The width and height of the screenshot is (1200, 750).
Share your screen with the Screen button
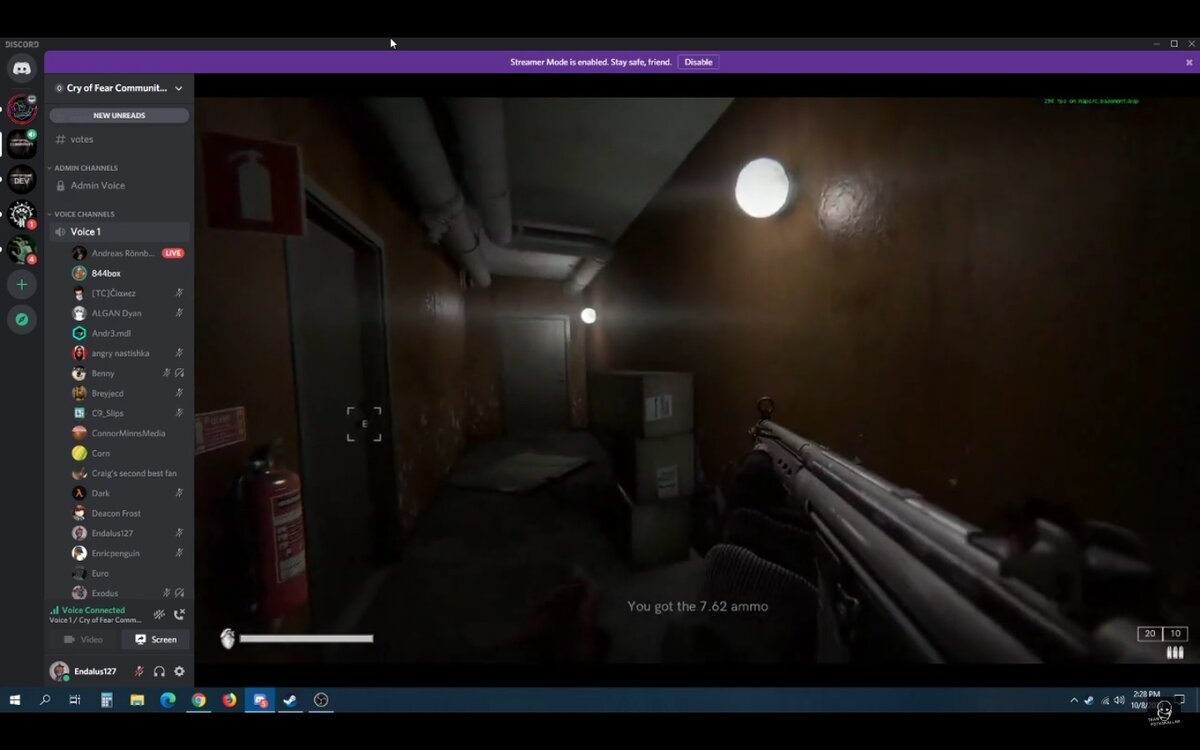click(155, 639)
